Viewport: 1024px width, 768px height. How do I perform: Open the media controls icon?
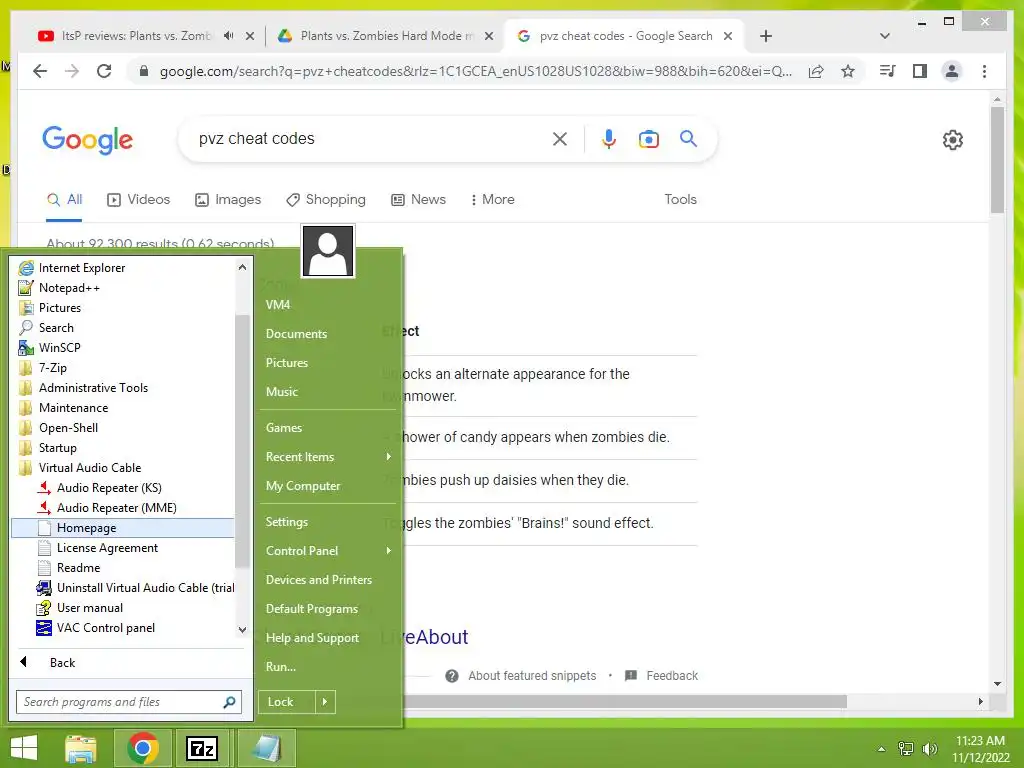[888, 71]
